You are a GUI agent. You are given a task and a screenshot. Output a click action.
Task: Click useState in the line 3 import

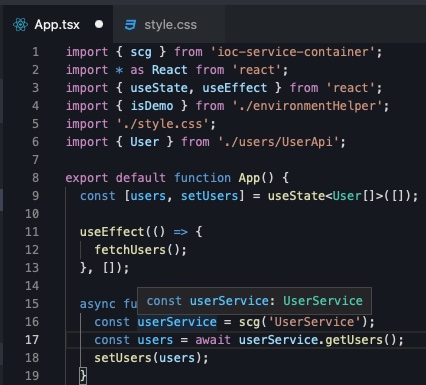coord(159,88)
